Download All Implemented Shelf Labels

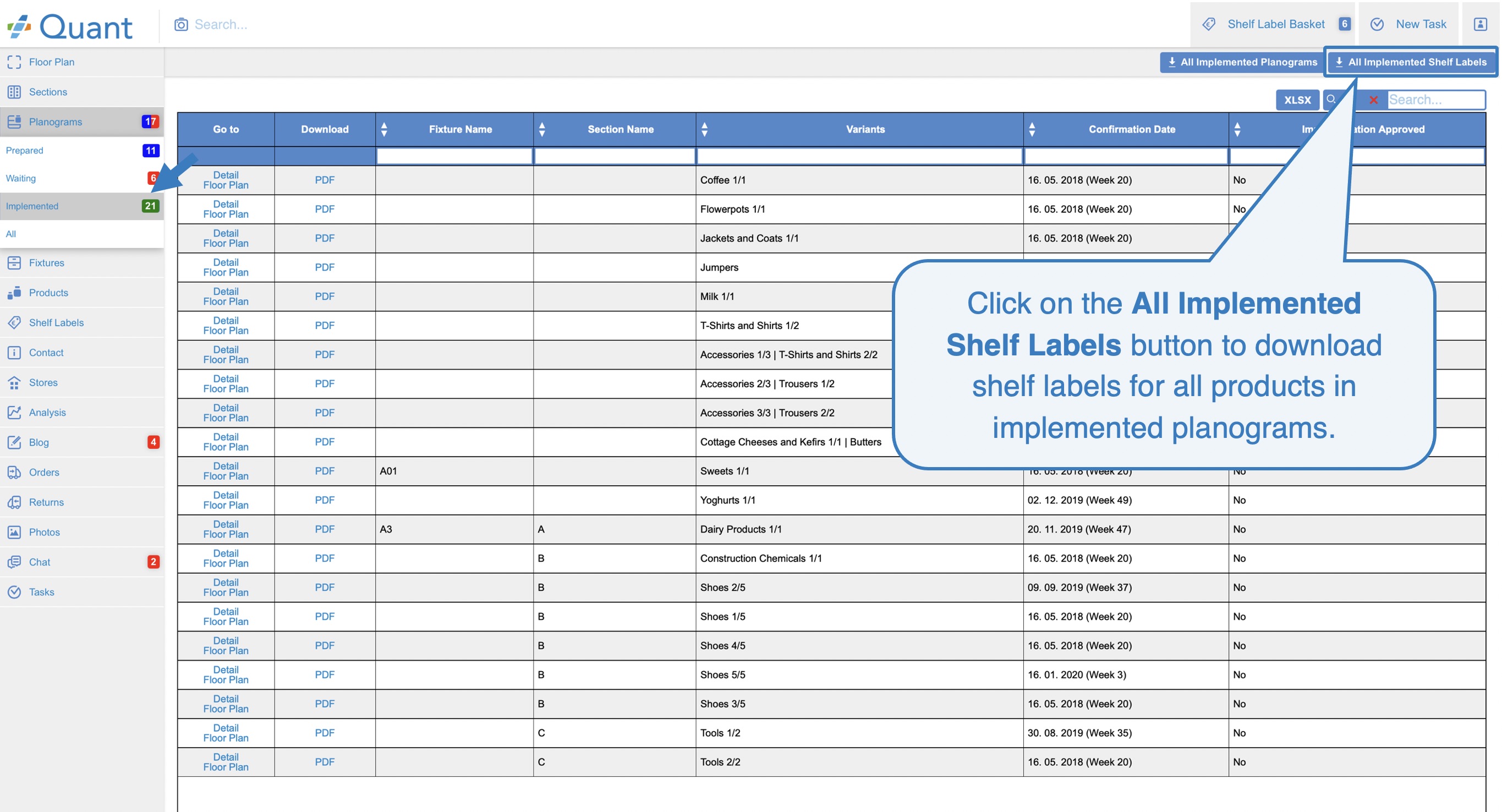pyautogui.click(x=1411, y=62)
